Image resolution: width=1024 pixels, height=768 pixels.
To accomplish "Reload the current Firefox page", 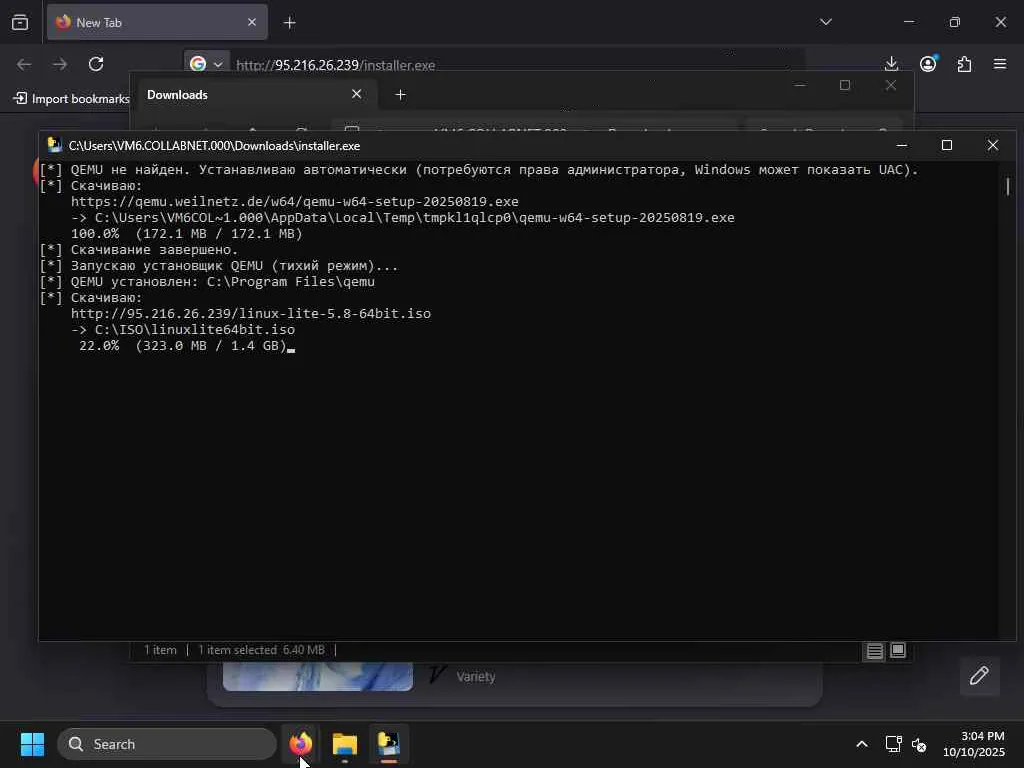I will coord(96,64).
